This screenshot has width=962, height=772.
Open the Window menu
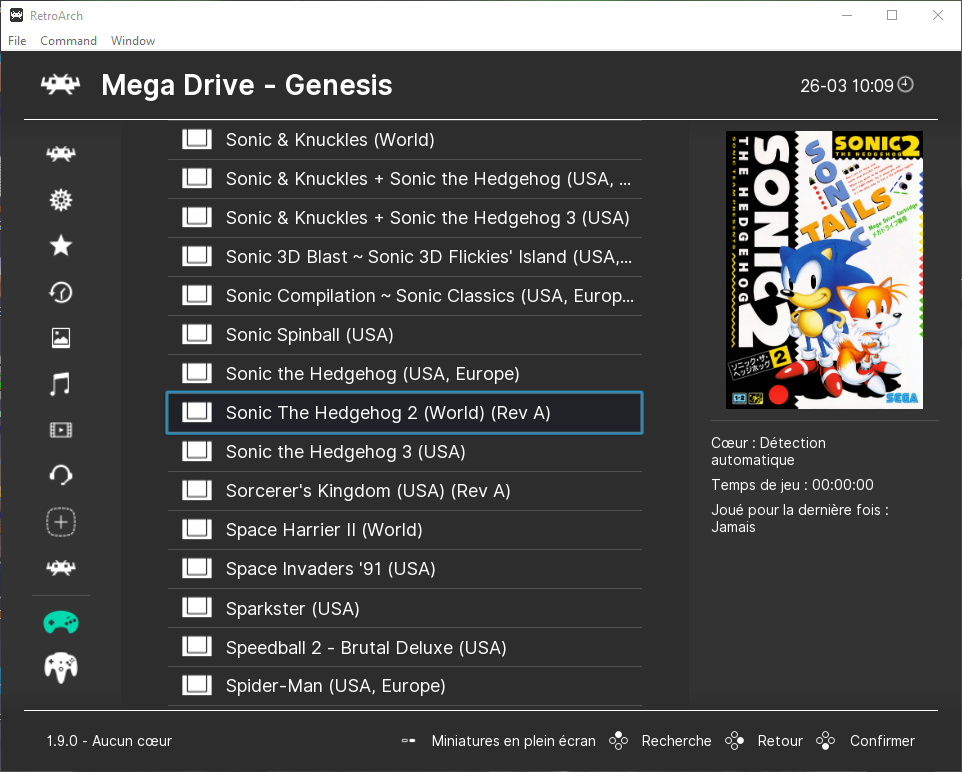133,41
